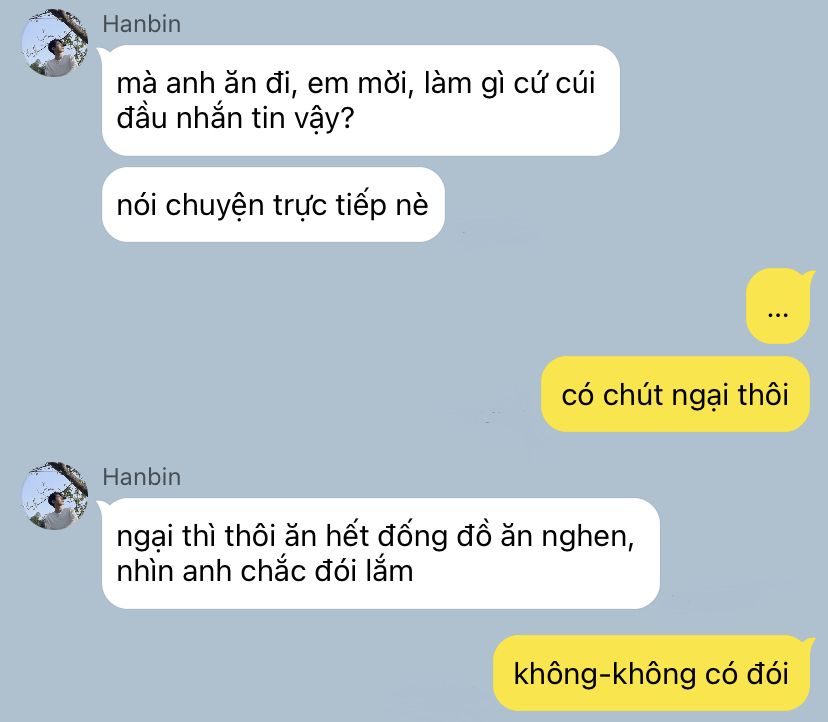Click the word "trực tiếp" in the second bubble
This screenshot has width=828, height=722.
(x=330, y=205)
